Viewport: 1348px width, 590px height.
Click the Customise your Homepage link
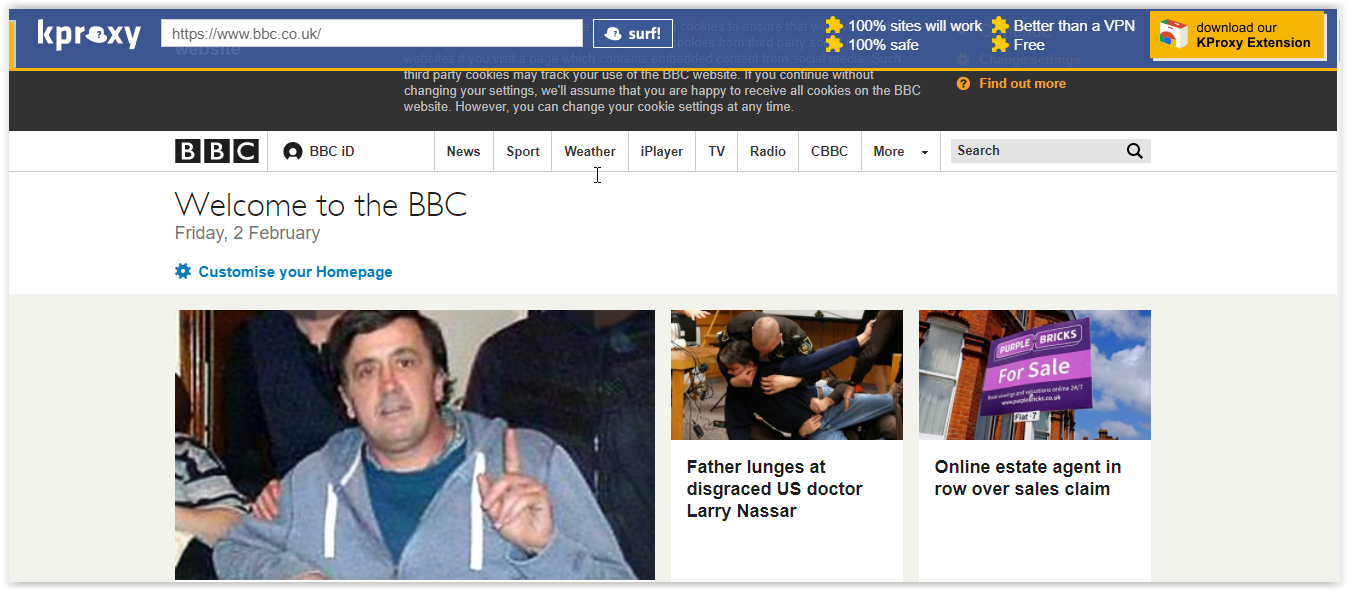point(295,272)
